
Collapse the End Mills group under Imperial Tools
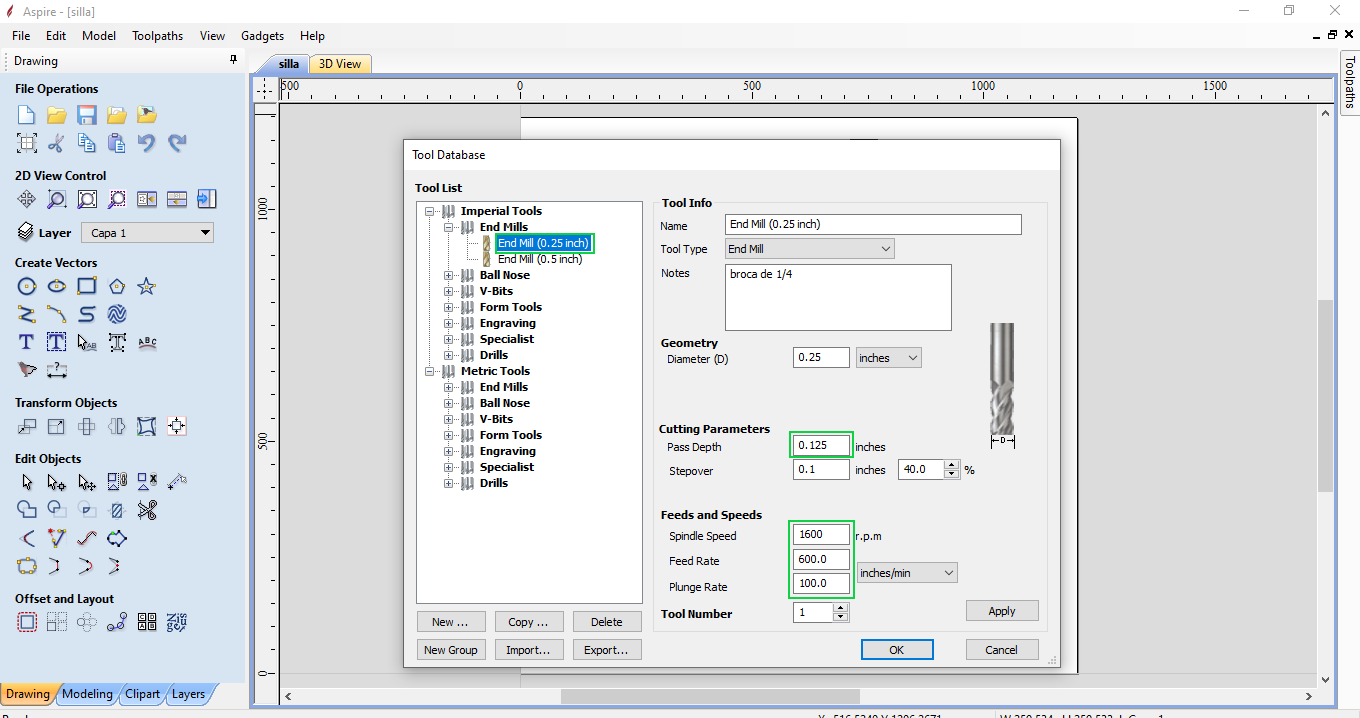450,227
